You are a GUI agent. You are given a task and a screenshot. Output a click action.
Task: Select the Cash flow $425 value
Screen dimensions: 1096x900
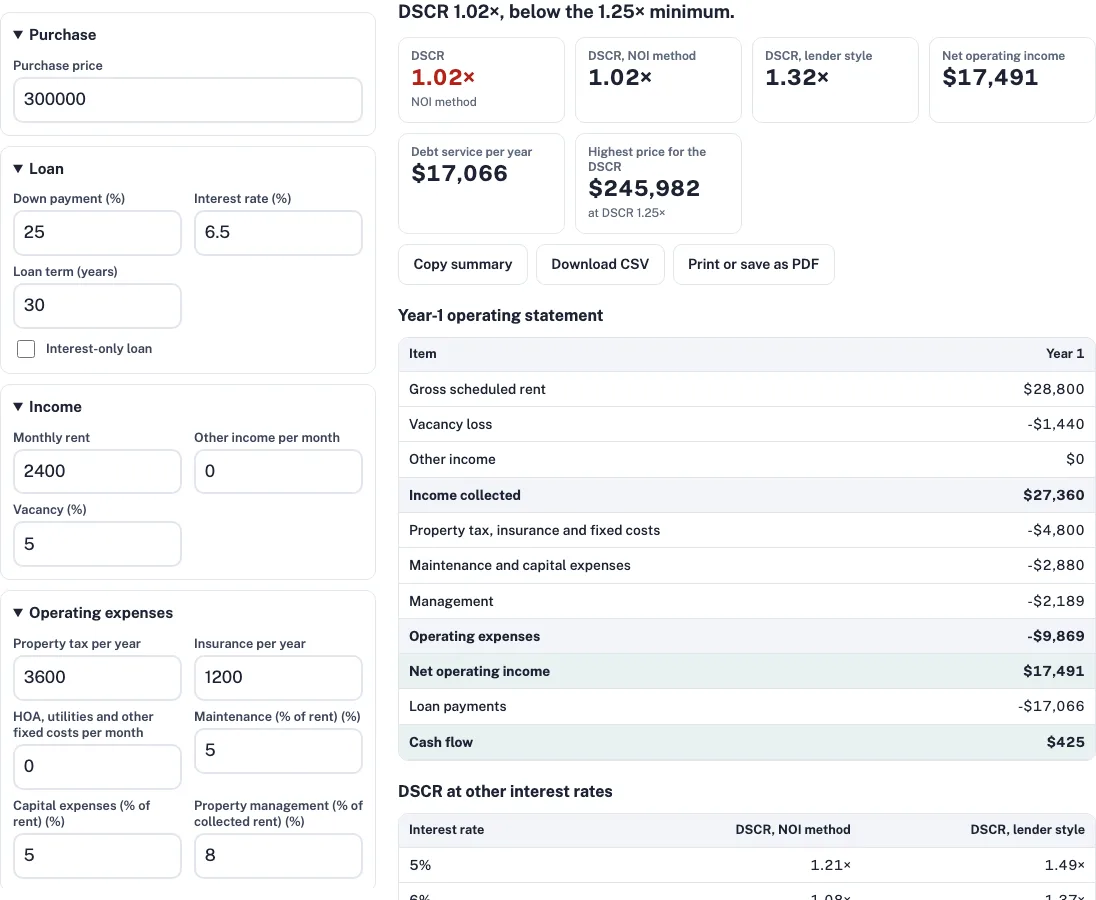(1065, 742)
